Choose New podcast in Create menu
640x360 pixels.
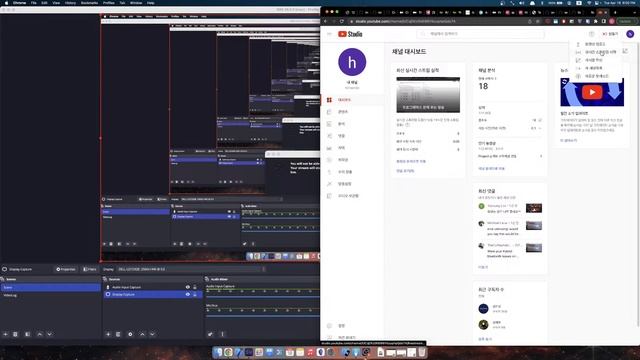click(596, 76)
